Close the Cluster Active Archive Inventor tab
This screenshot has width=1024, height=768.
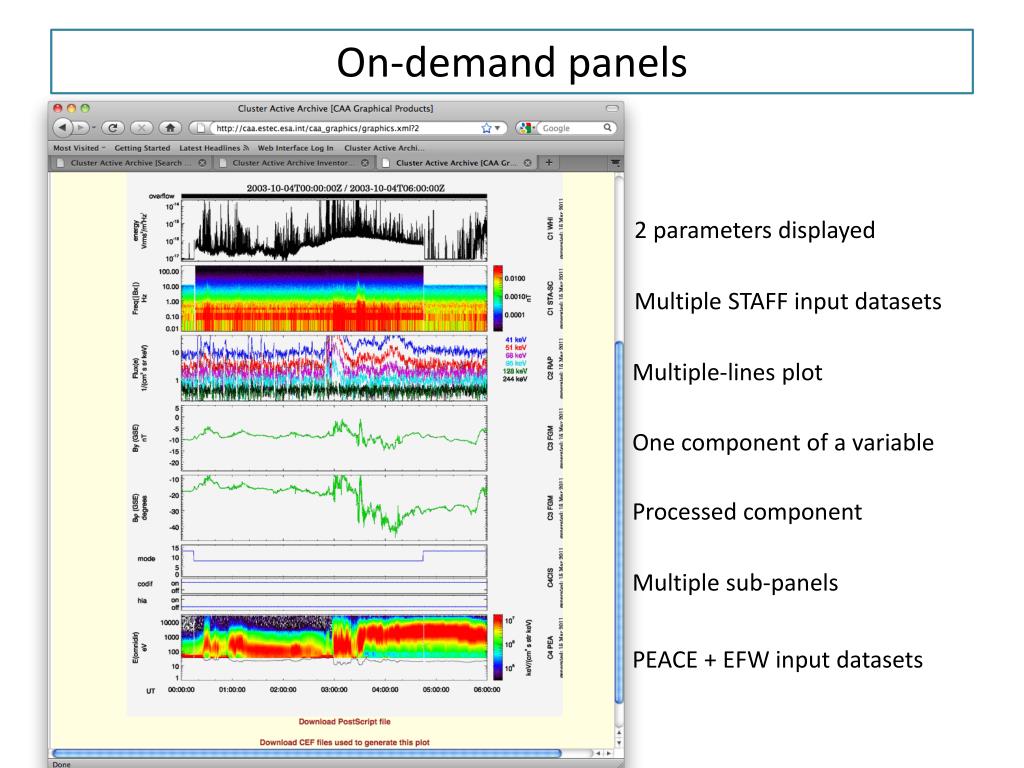(x=365, y=163)
